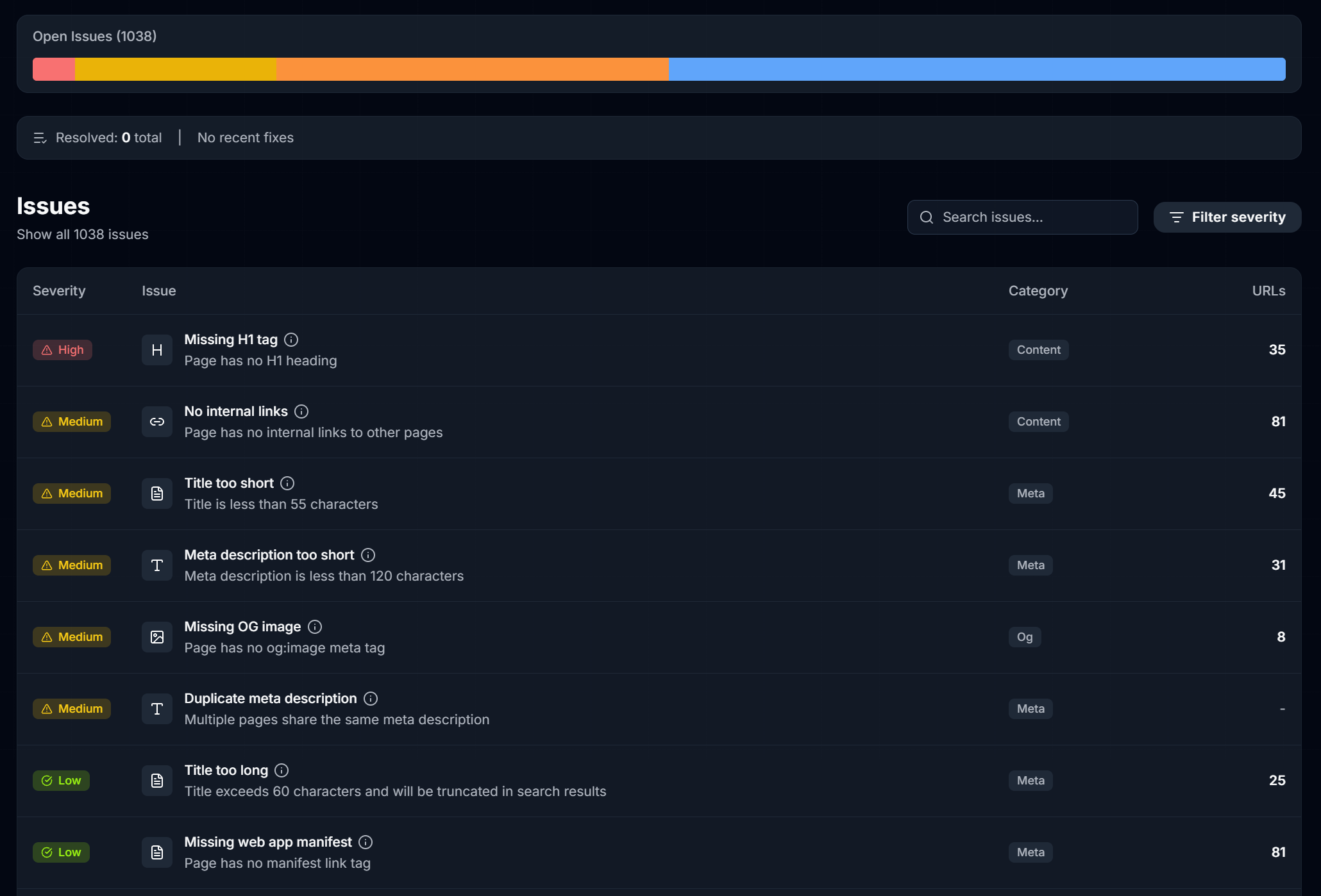Open the Meta description too short issue

click(269, 555)
